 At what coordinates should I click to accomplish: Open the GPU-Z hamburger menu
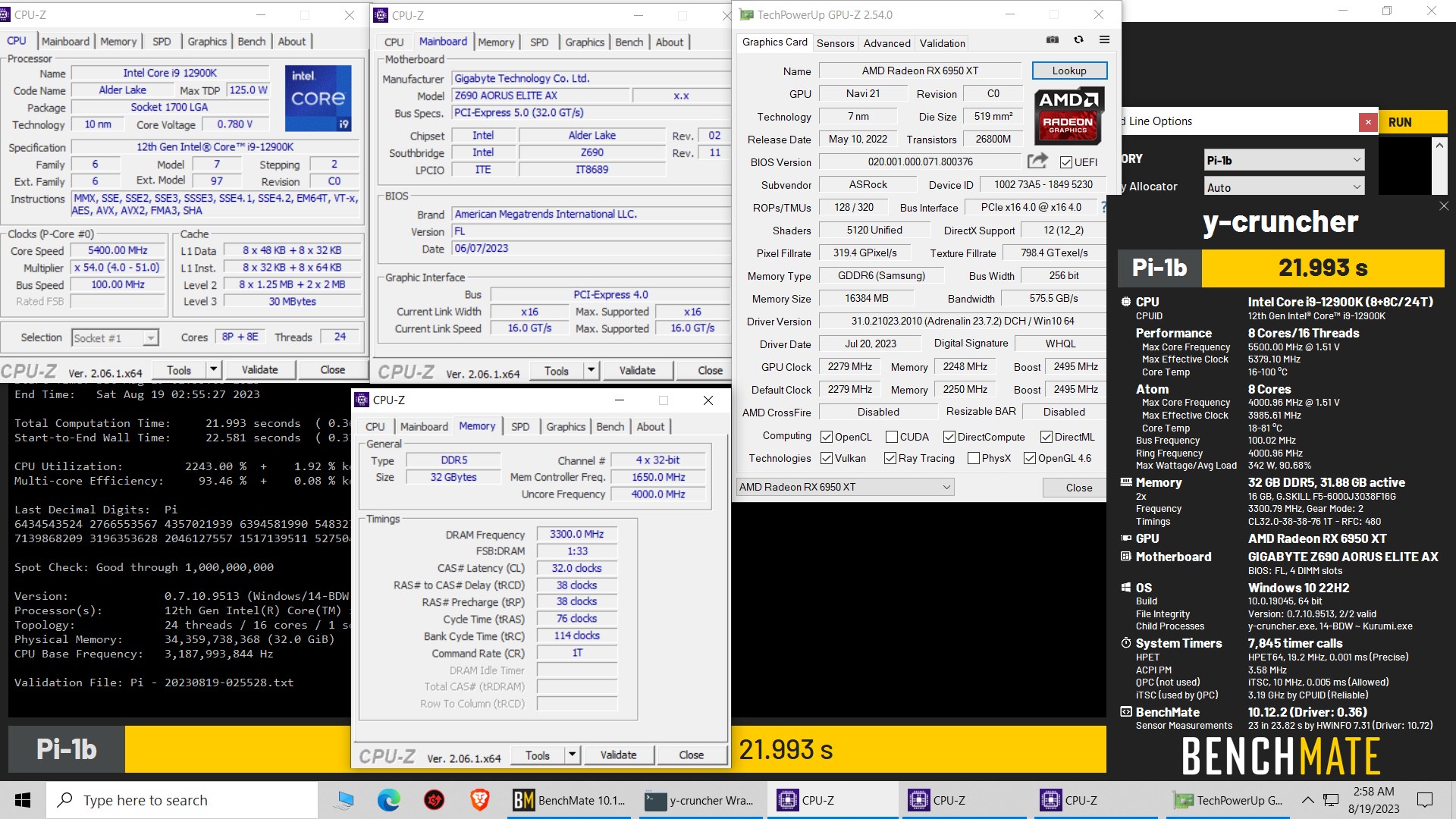tap(1104, 39)
